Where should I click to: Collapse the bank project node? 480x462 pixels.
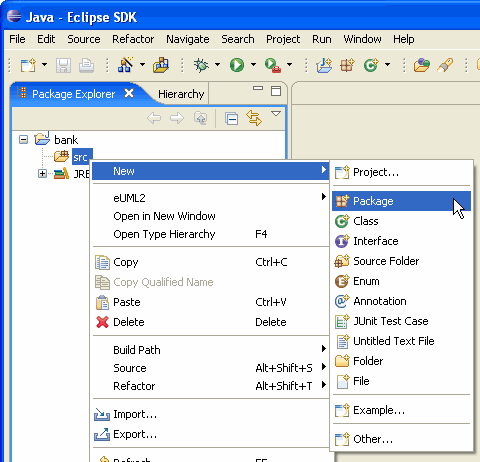point(23,140)
